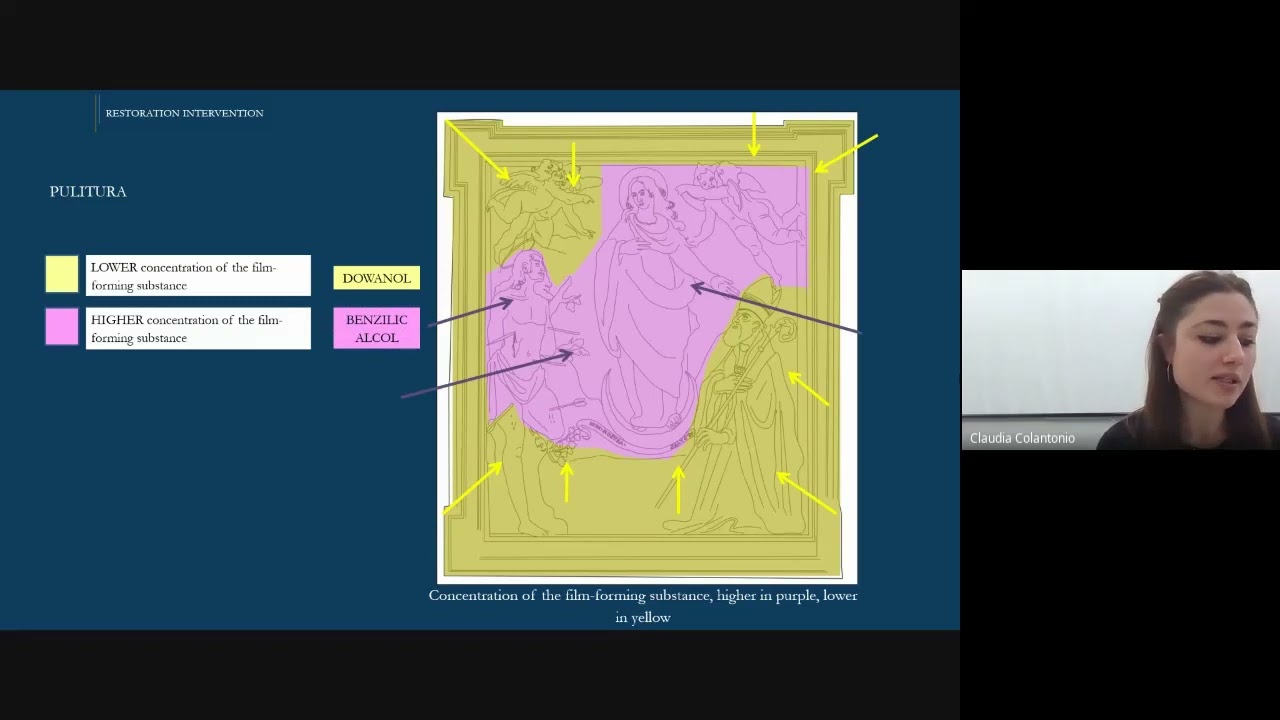Select the DOWANOL label box
The height and width of the screenshot is (720, 1280).
[376, 278]
